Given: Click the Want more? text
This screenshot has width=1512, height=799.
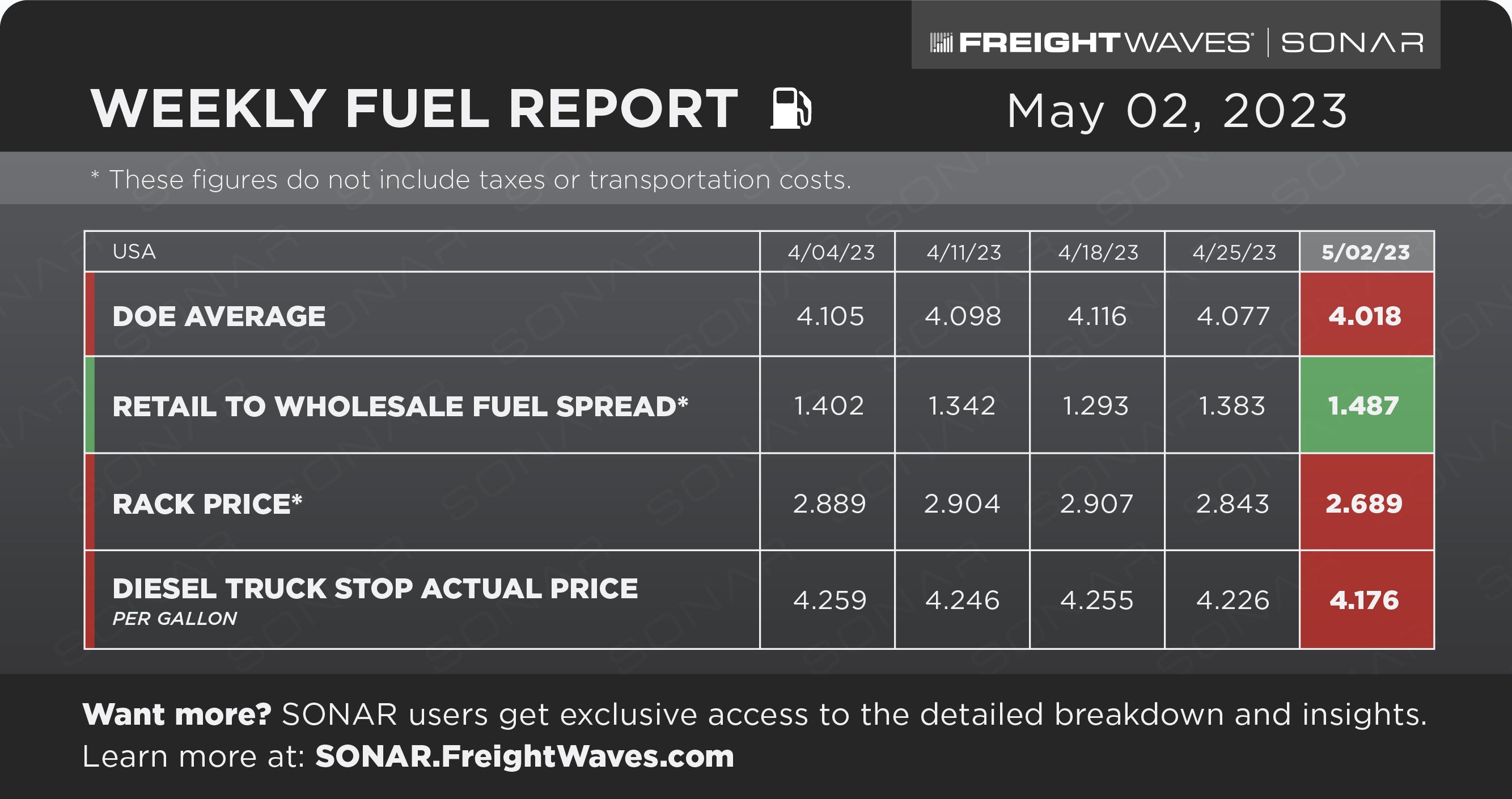Looking at the screenshot, I should 177,715.
